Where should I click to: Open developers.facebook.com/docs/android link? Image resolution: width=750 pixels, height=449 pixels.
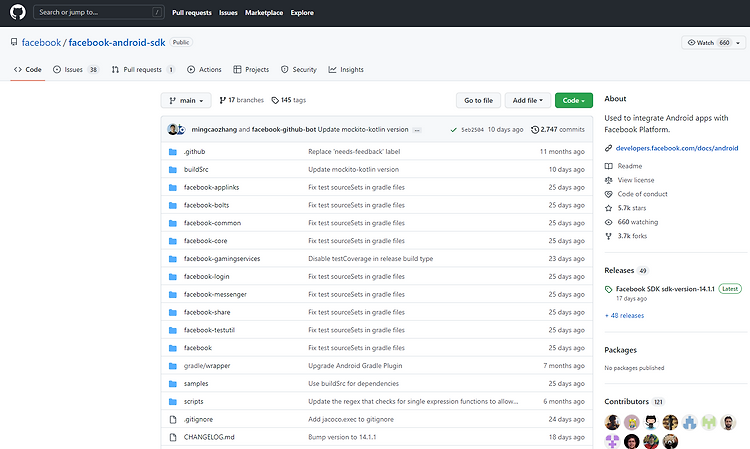point(677,148)
